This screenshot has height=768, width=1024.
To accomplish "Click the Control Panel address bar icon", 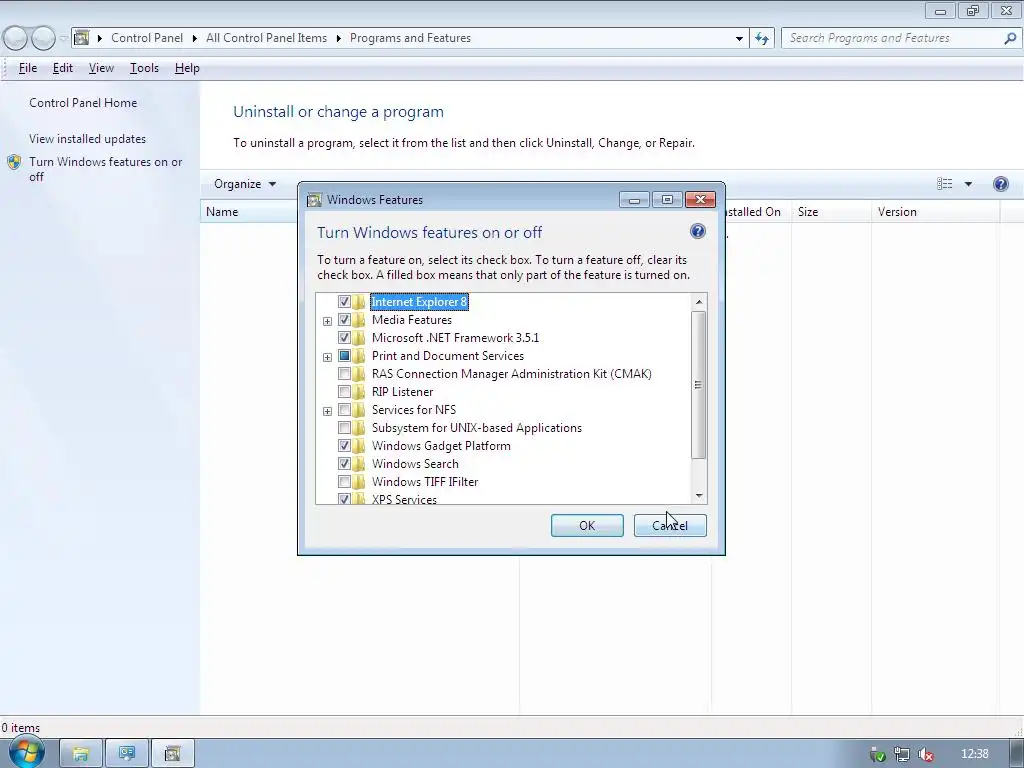I will [x=81, y=38].
